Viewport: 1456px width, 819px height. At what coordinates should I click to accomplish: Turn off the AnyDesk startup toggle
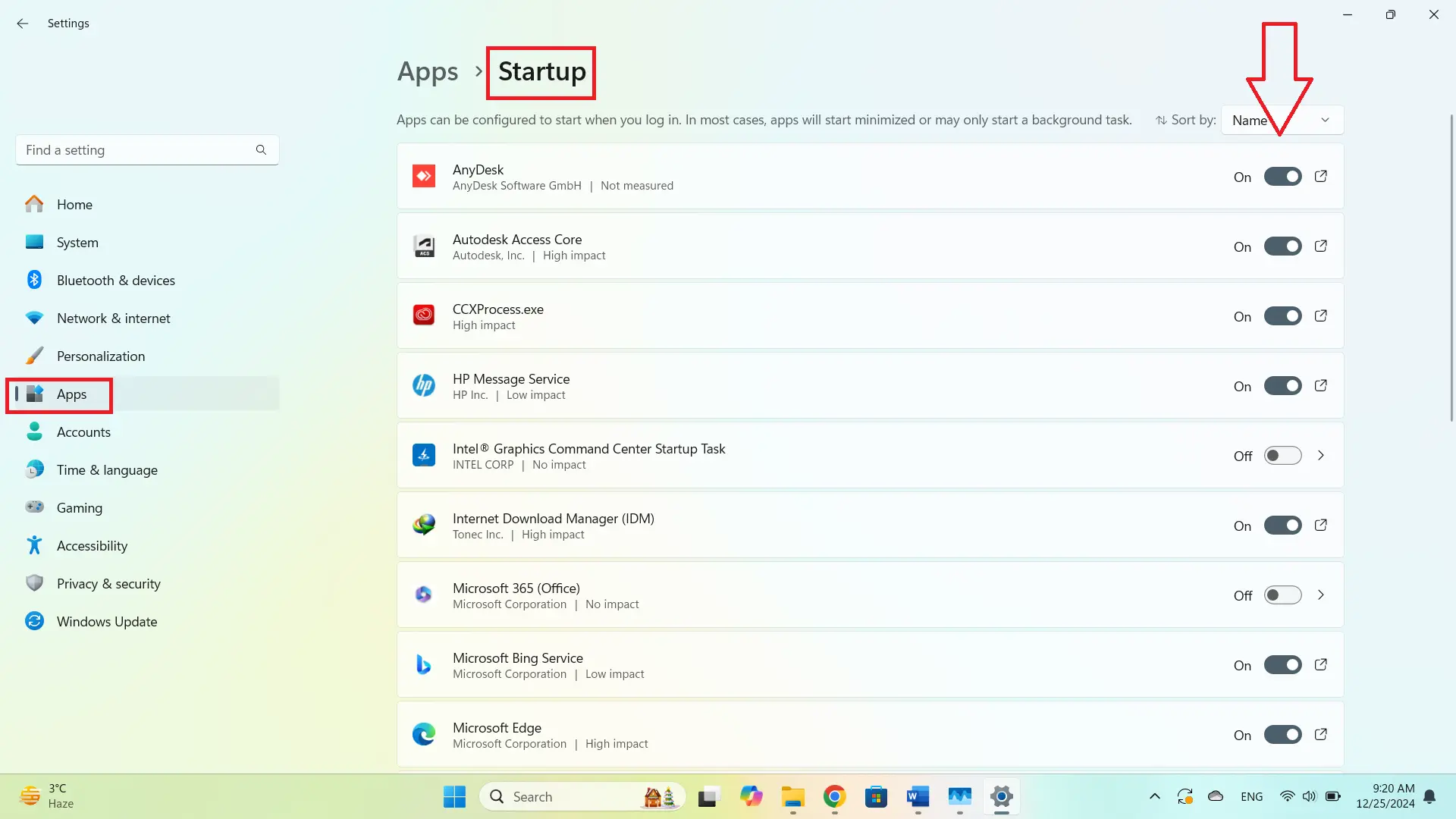1282,176
